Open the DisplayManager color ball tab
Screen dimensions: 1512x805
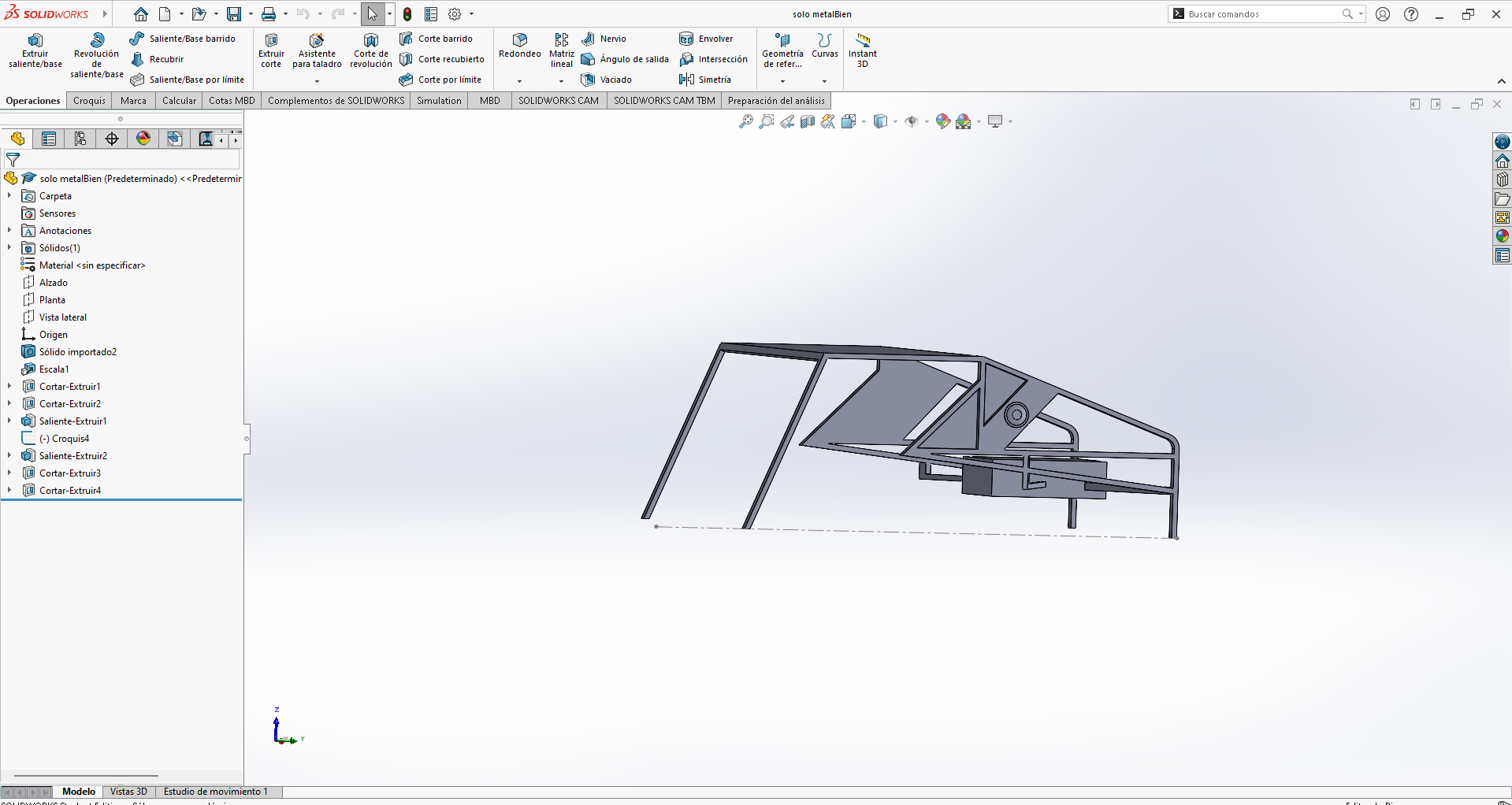pos(143,139)
